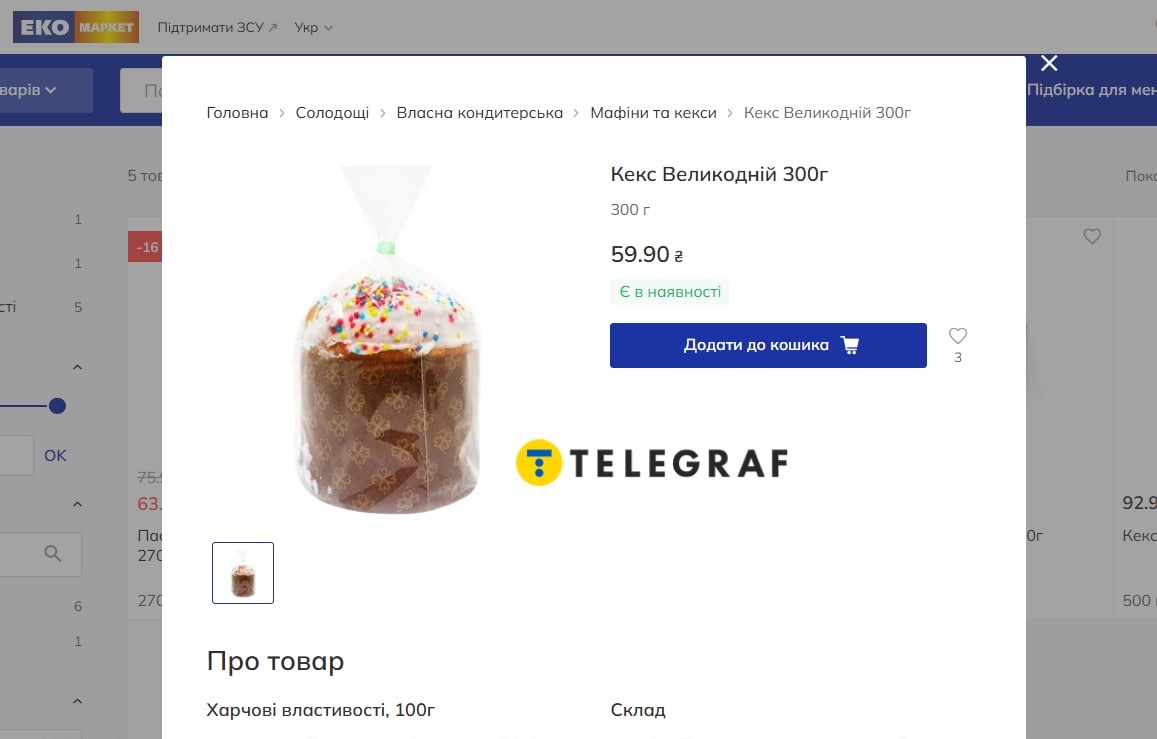1157x739 pixels.
Task: Open the Солодощі breadcrumb category
Action: click(332, 113)
